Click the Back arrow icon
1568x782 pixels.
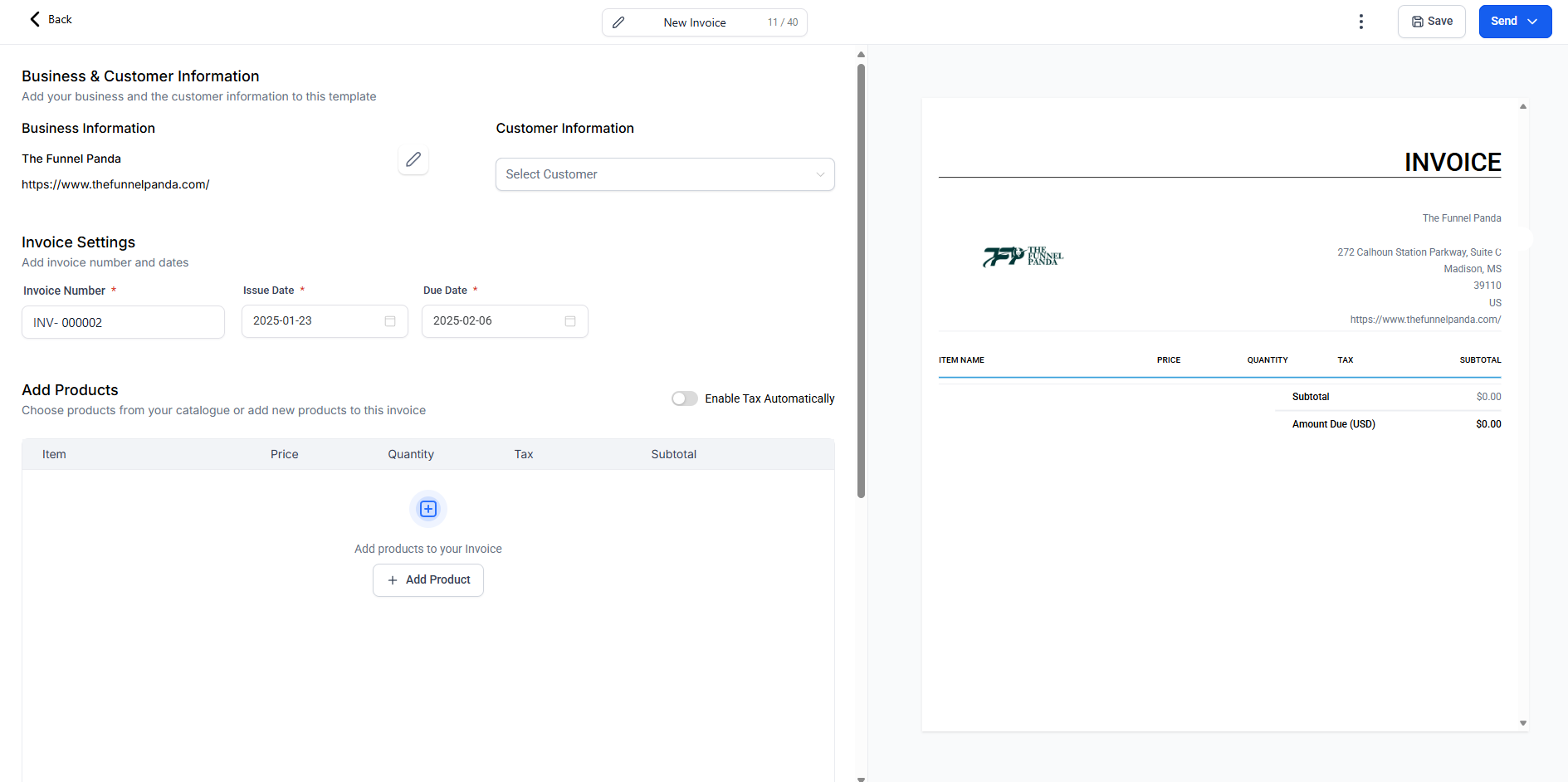[35, 19]
